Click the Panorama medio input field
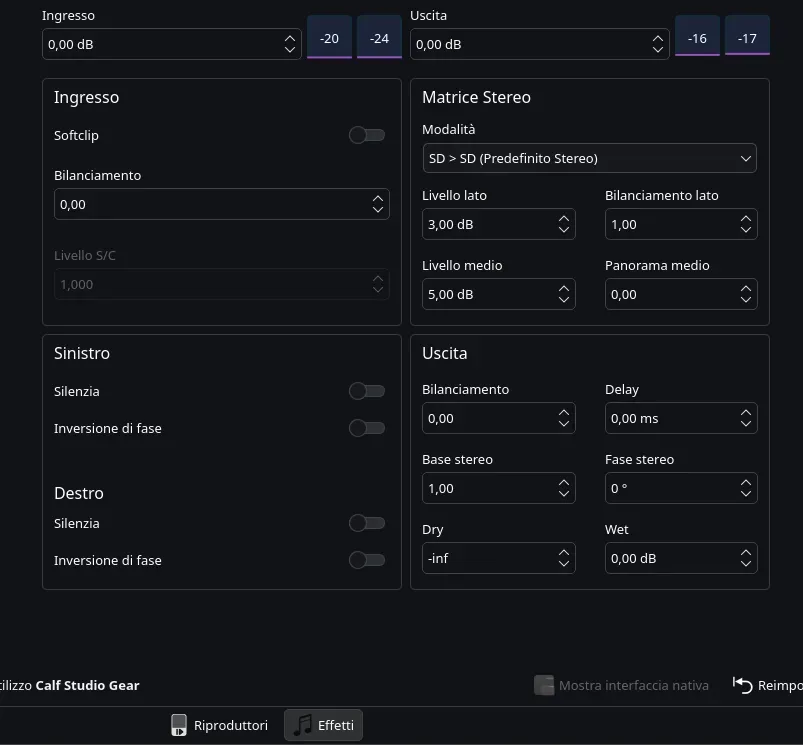The height and width of the screenshot is (745, 803). (668, 295)
